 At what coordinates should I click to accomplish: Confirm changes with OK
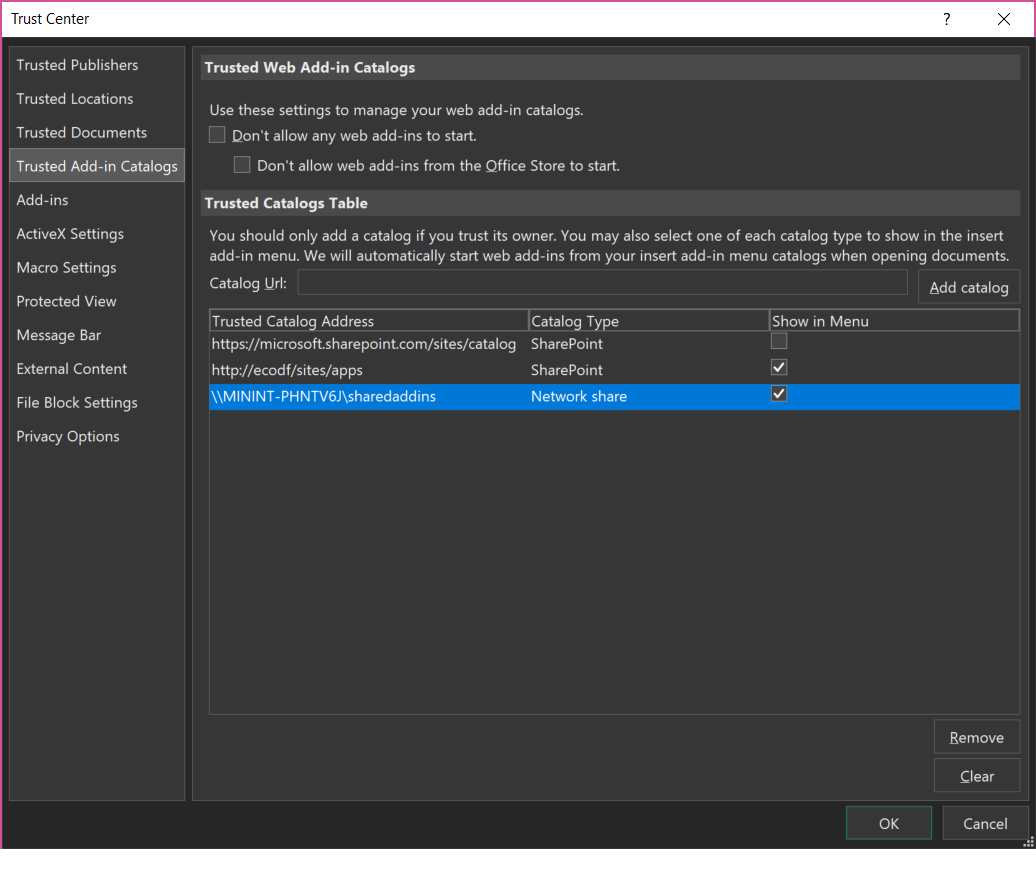click(888, 823)
